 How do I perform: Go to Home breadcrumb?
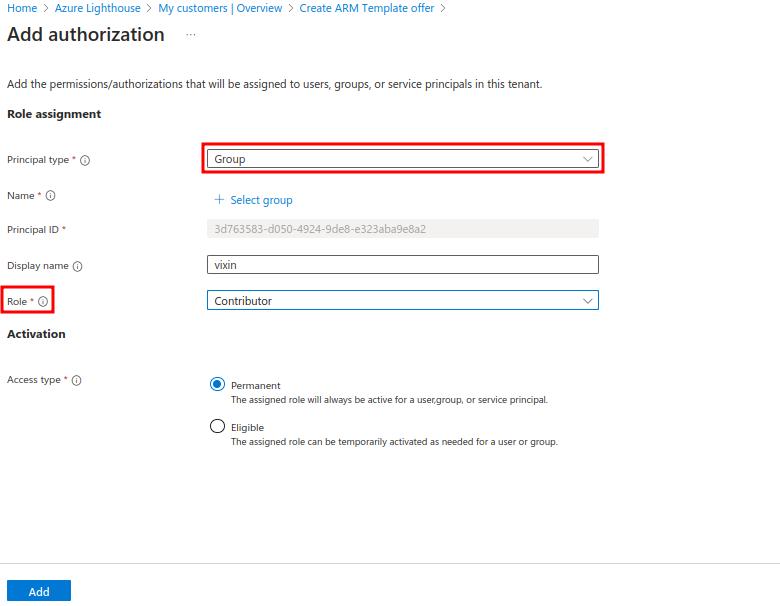point(22,8)
